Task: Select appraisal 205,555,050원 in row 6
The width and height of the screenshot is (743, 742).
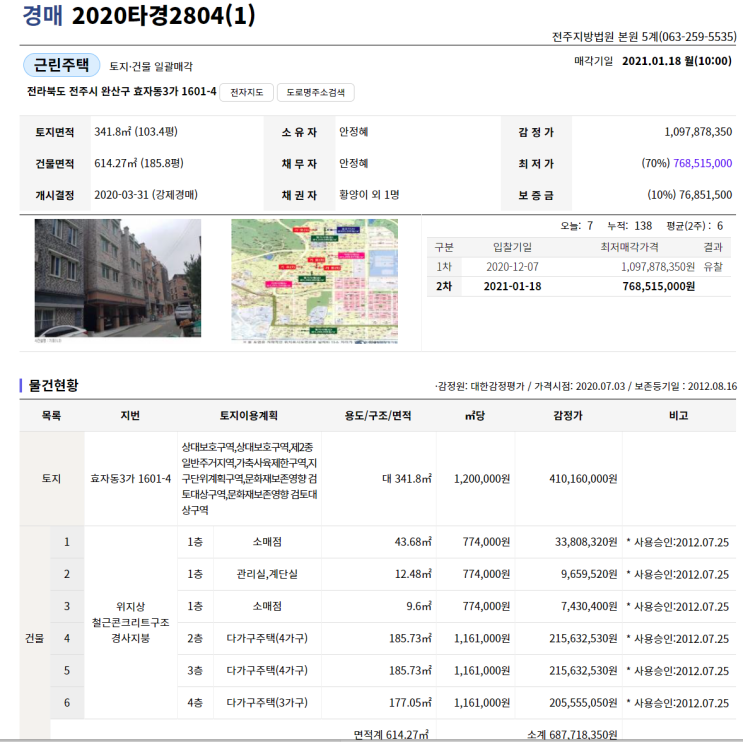Action: (583, 702)
